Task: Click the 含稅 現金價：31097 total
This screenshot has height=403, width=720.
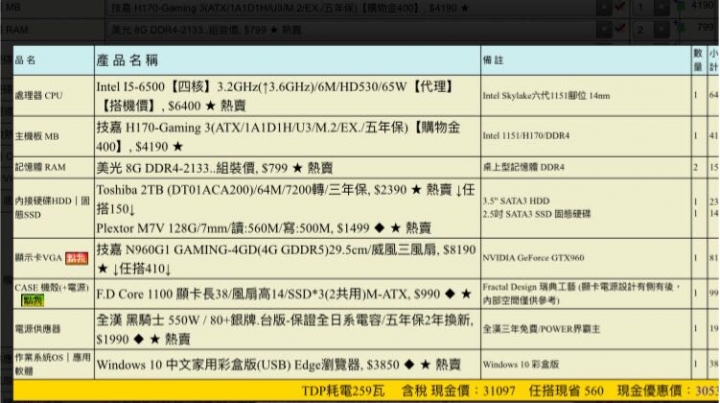Action: (458, 391)
